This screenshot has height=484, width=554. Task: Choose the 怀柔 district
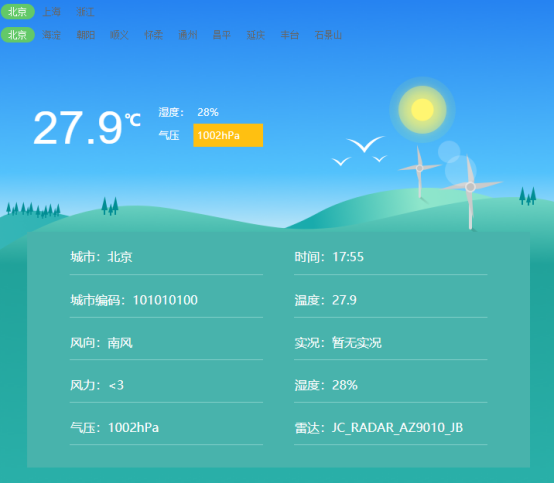154,35
